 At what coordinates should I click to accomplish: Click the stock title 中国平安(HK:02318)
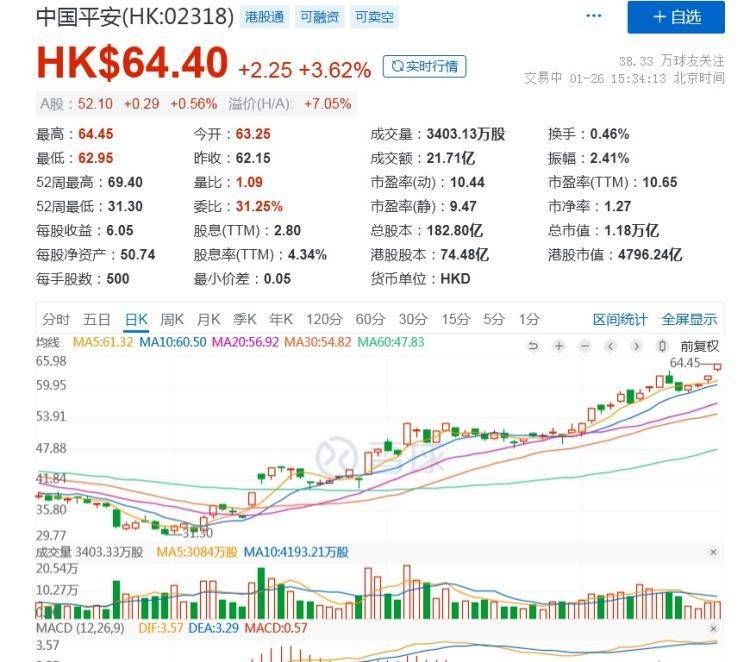(135, 16)
